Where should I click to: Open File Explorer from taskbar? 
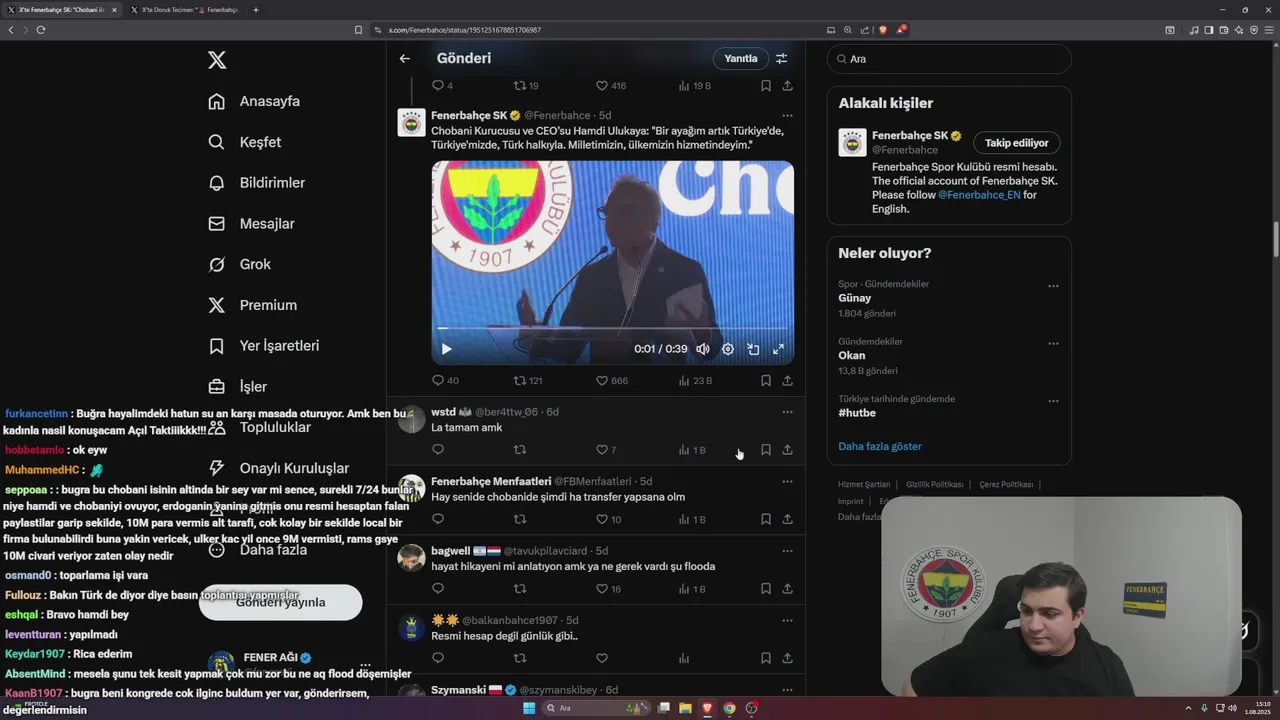685,708
